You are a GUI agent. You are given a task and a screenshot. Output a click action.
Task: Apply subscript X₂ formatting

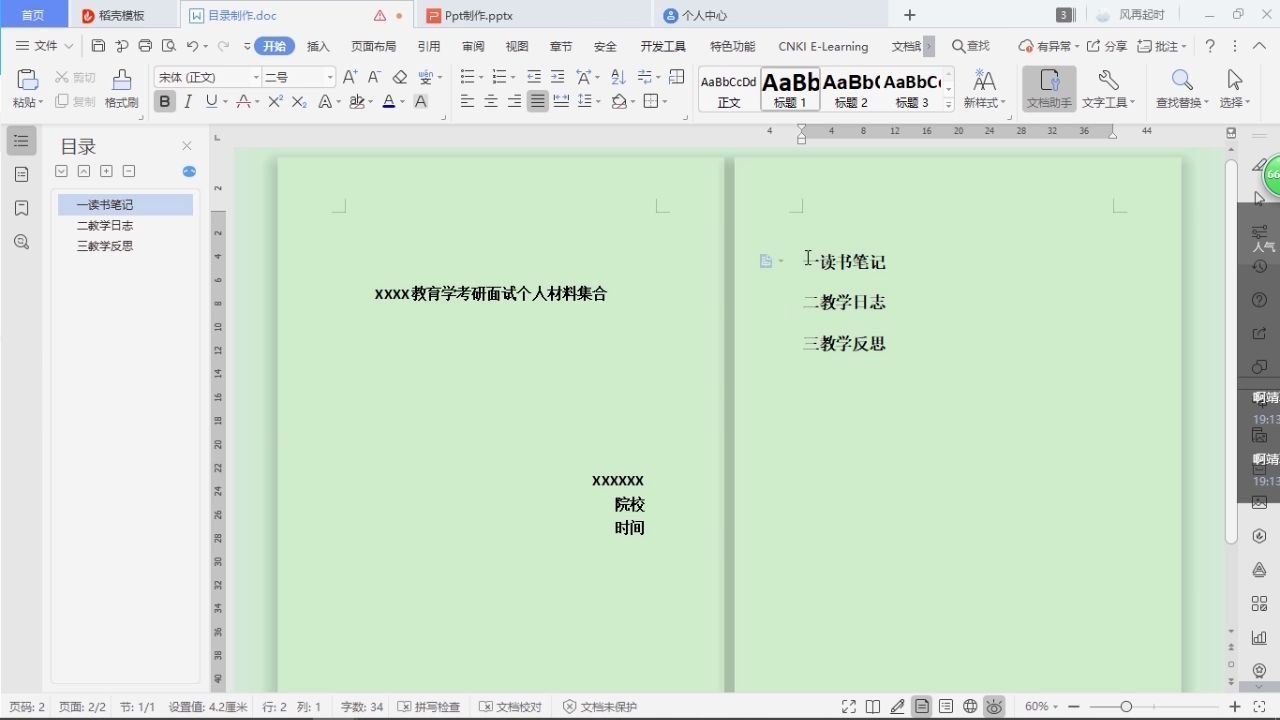click(299, 101)
